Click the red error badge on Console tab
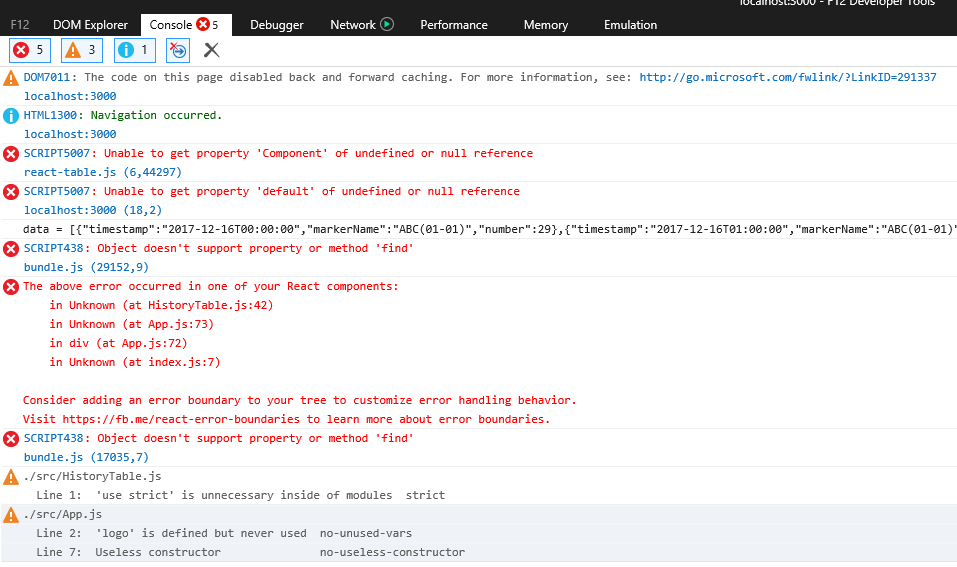The image size is (957, 567). 203,24
